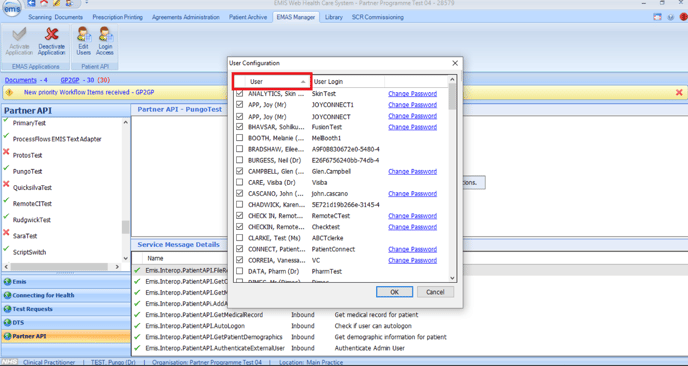Switch to the Patient Archive tab

pos(247,17)
